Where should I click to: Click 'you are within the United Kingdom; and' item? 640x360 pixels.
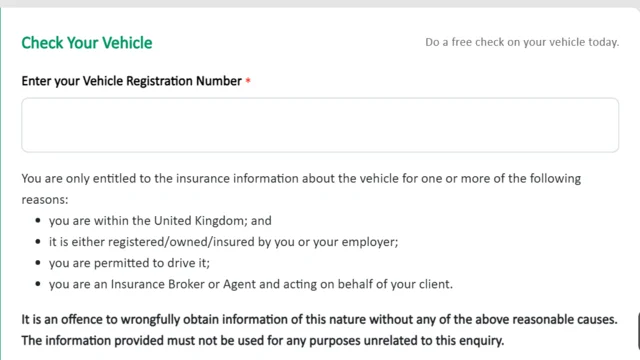pyautogui.click(x=160, y=221)
